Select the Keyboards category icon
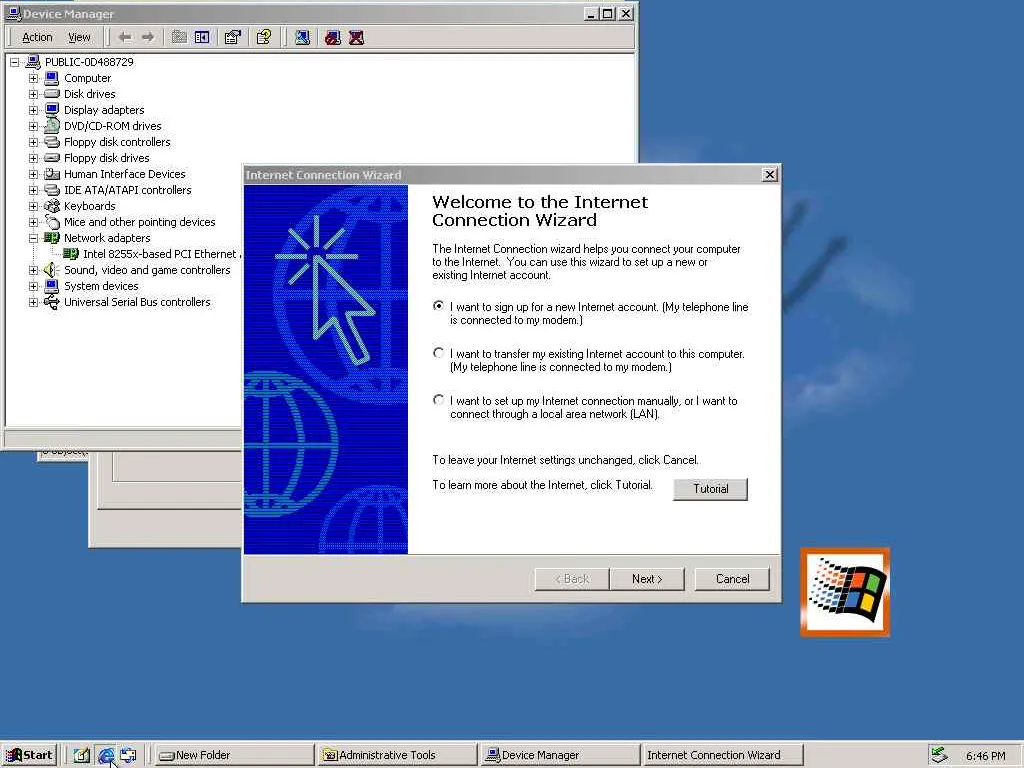 tap(52, 206)
